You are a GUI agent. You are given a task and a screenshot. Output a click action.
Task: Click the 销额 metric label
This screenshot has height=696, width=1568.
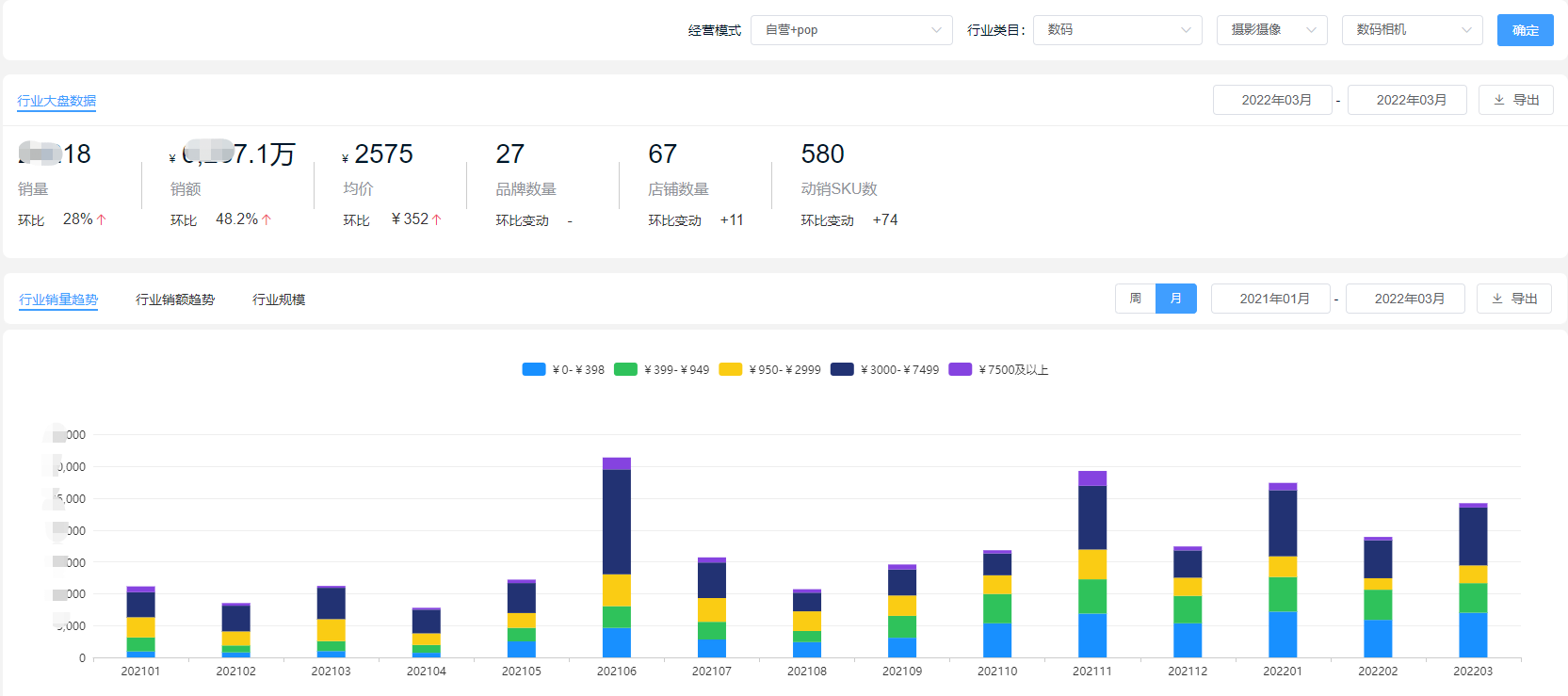(186, 189)
